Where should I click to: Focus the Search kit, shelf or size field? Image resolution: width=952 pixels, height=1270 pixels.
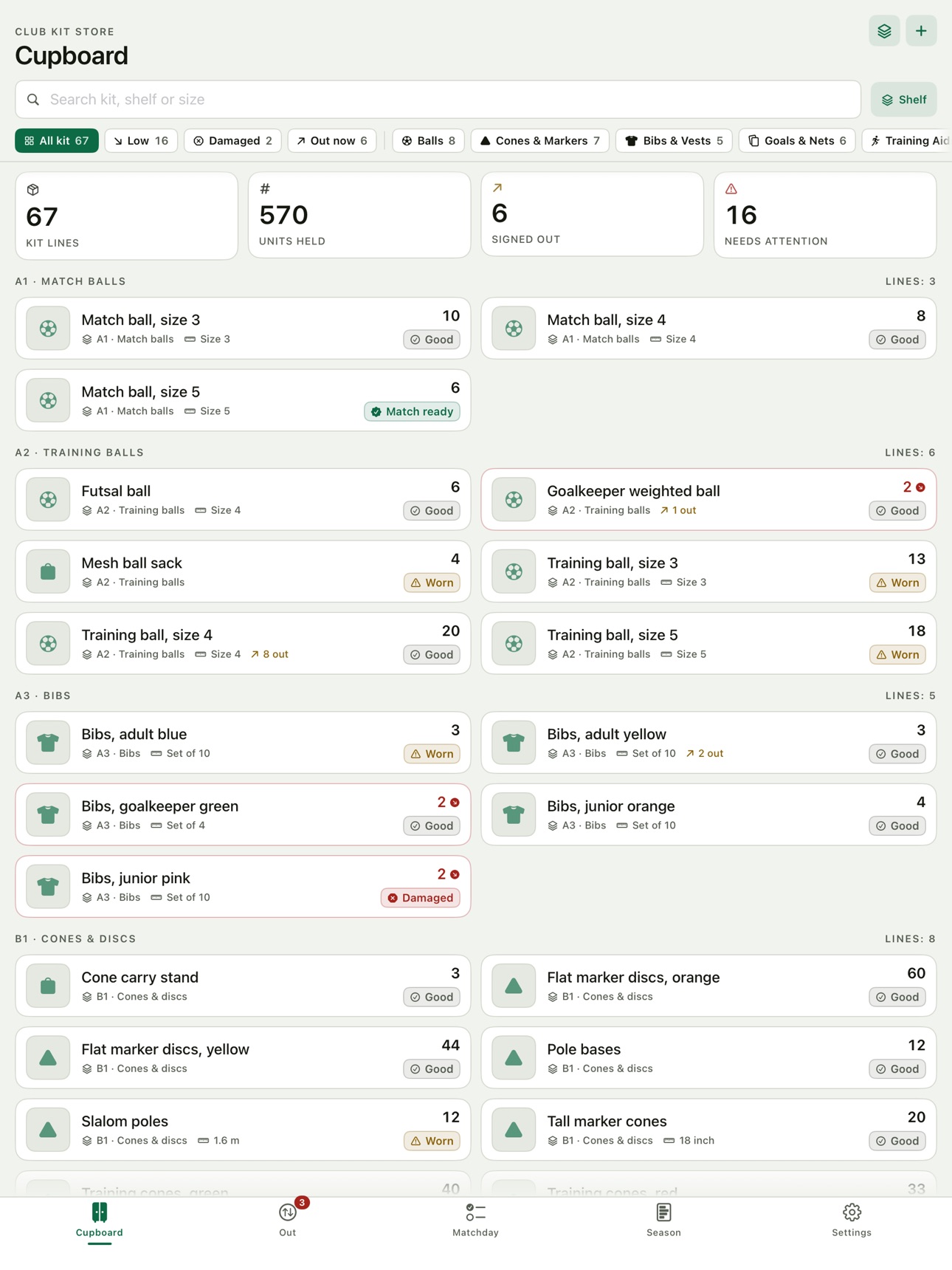point(438,100)
